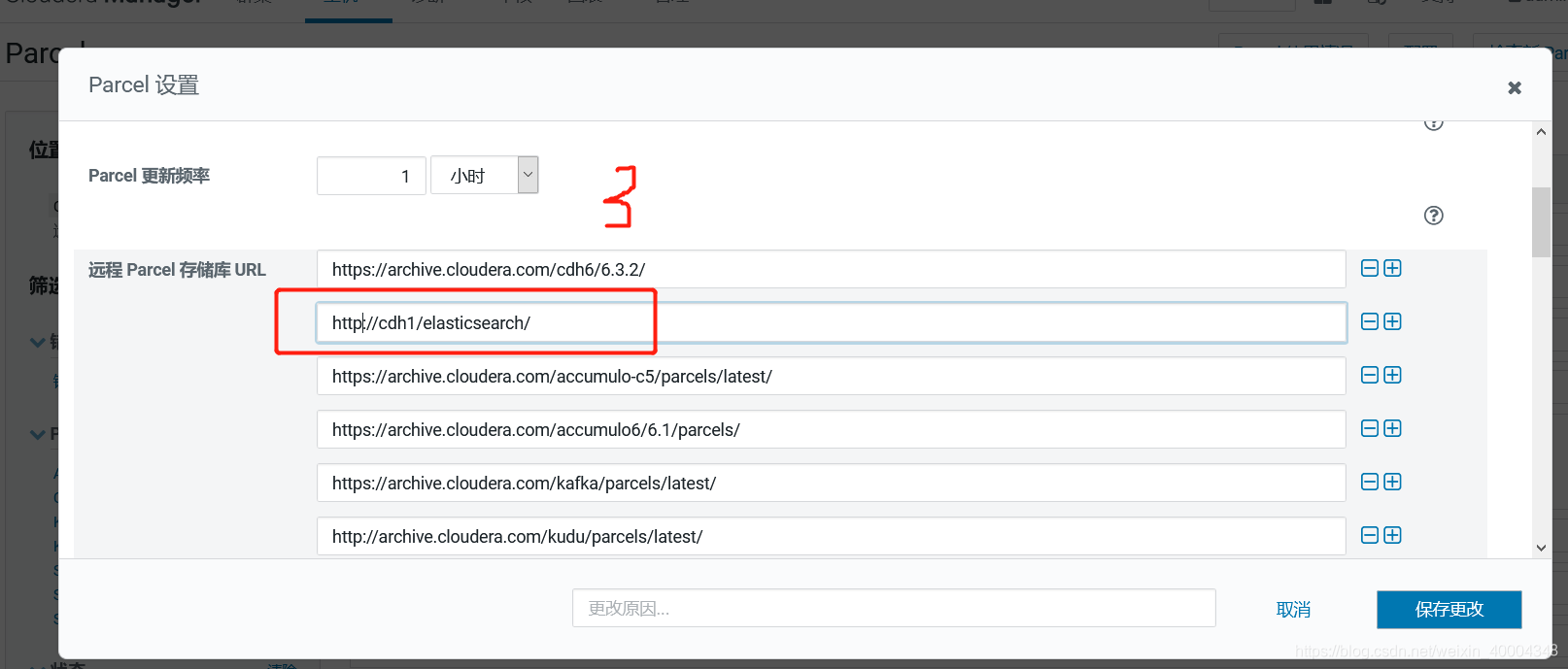Click the 'Parcel 设置' dialog title

[x=144, y=85]
